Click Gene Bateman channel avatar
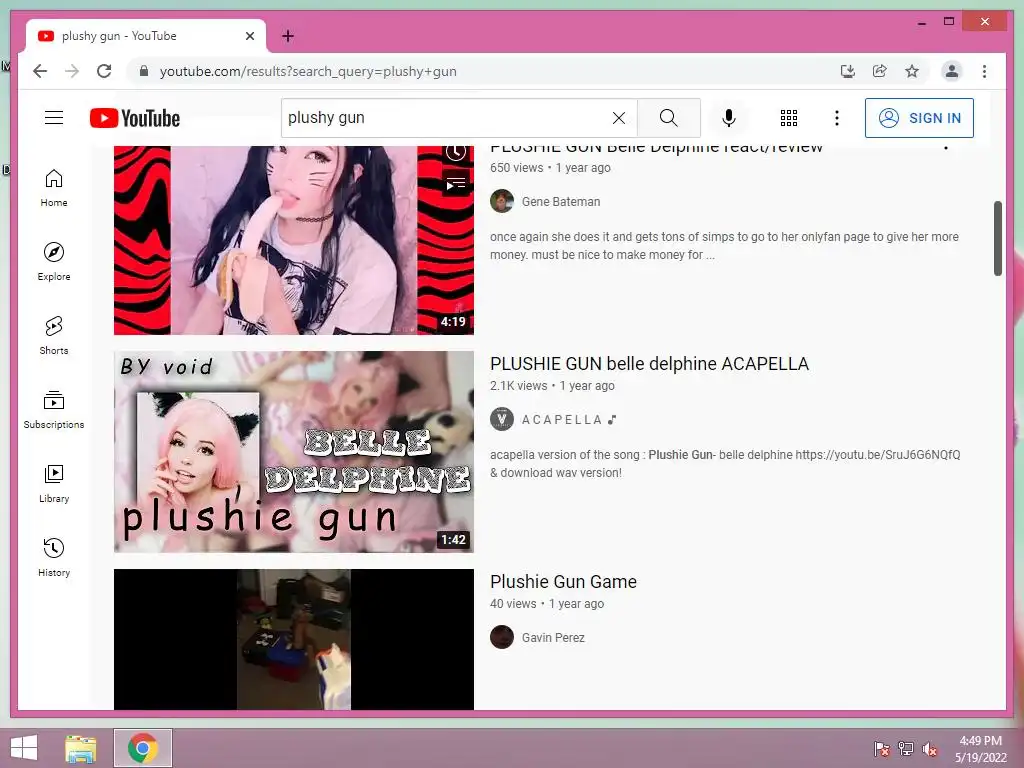This screenshot has width=1024, height=768. (x=502, y=201)
